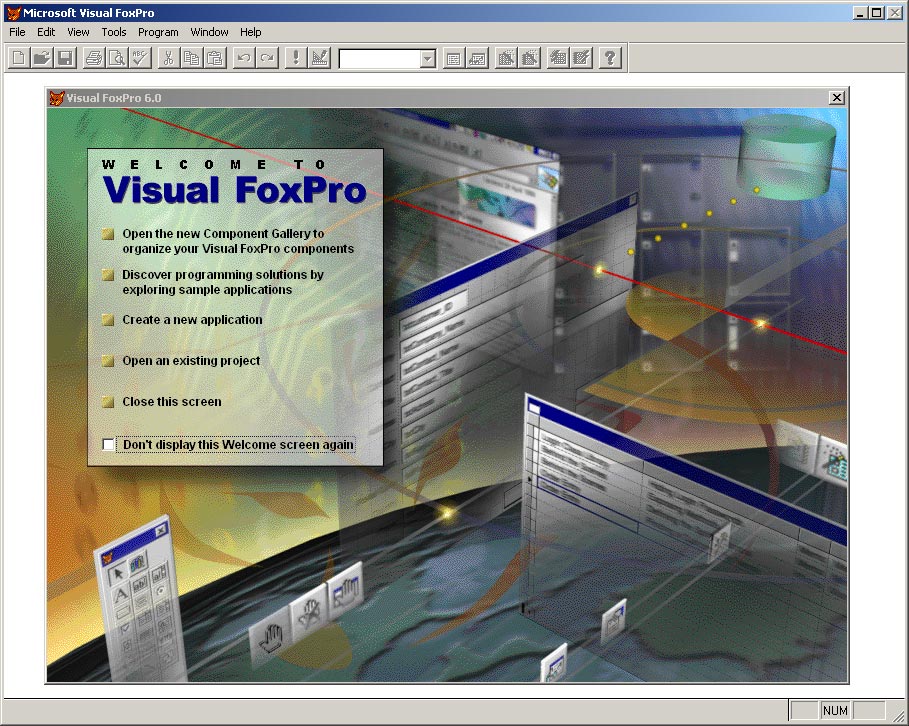909x726 pixels.
Task: Maximize the Microsoft Visual FoxPro window
Action: pos(877,12)
